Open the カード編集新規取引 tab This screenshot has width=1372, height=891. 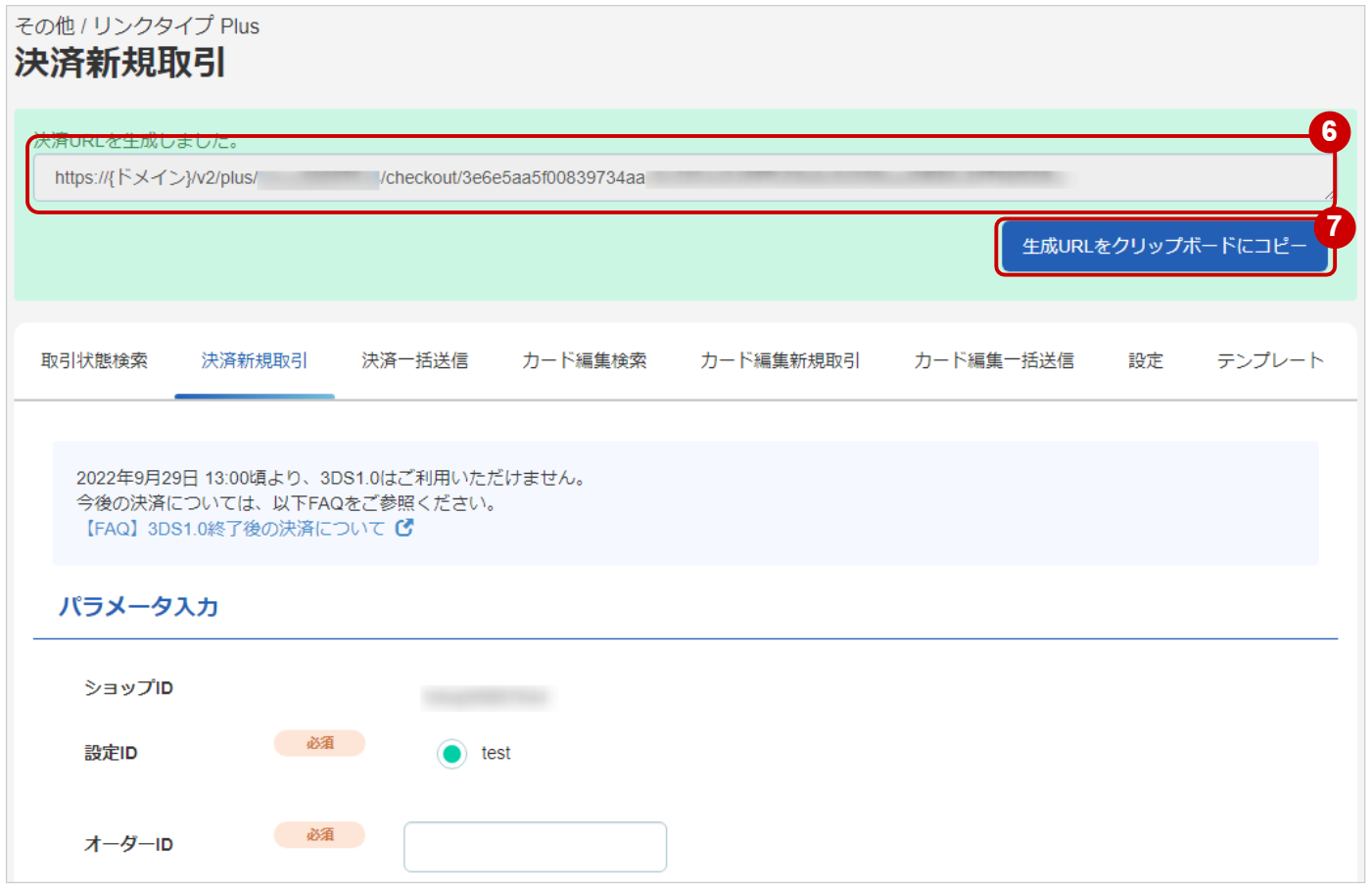[x=779, y=360]
